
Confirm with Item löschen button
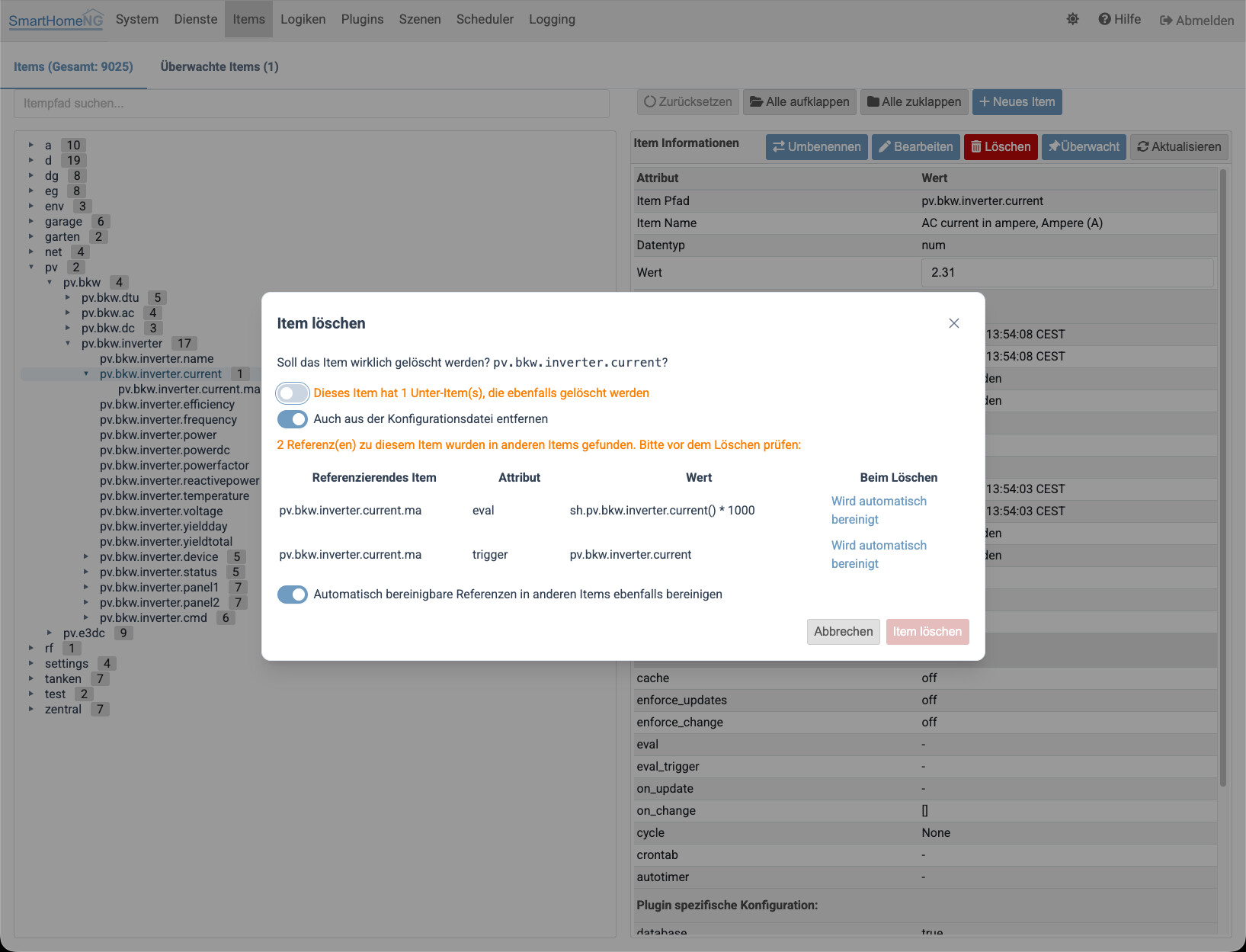click(x=927, y=631)
